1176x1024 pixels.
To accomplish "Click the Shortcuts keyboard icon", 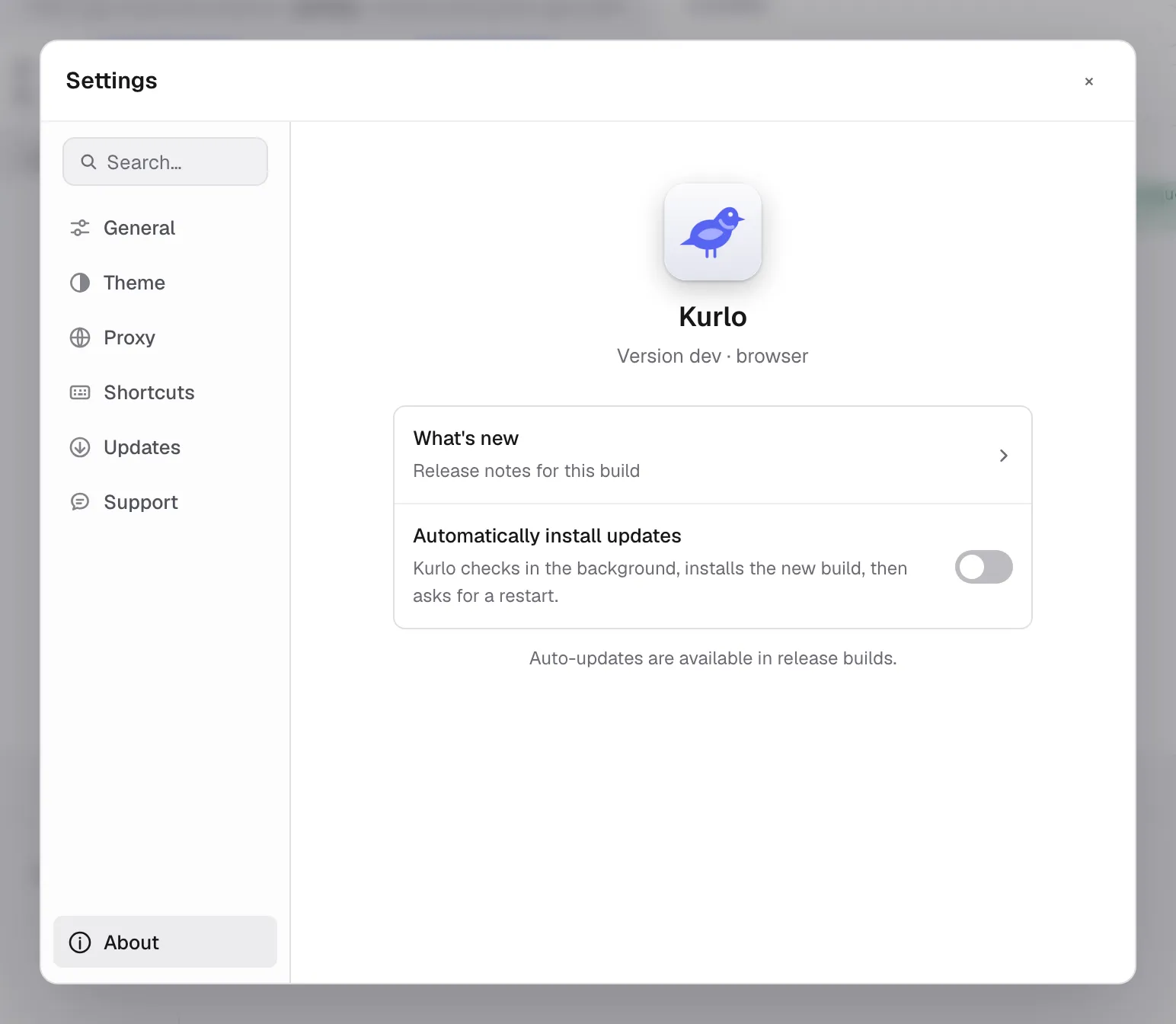I will (x=80, y=392).
